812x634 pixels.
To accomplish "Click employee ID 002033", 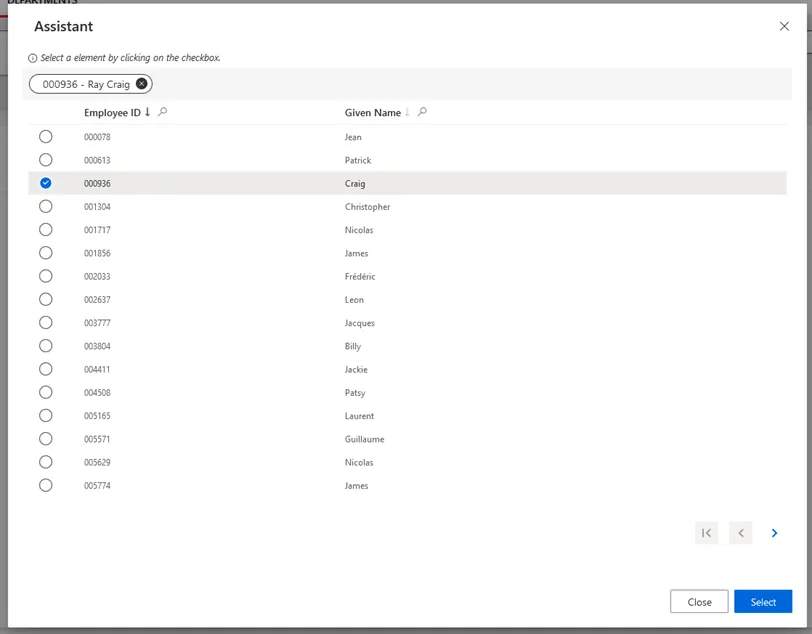I will [97, 277].
